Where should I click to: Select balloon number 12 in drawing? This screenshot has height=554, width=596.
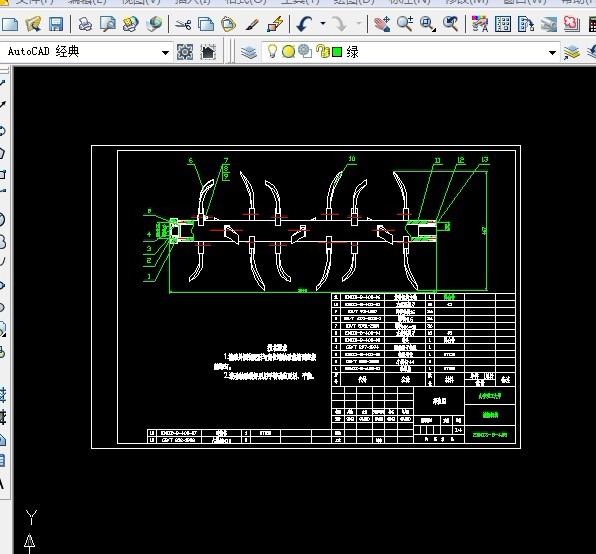pyautogui.click(x=461, y=160)
